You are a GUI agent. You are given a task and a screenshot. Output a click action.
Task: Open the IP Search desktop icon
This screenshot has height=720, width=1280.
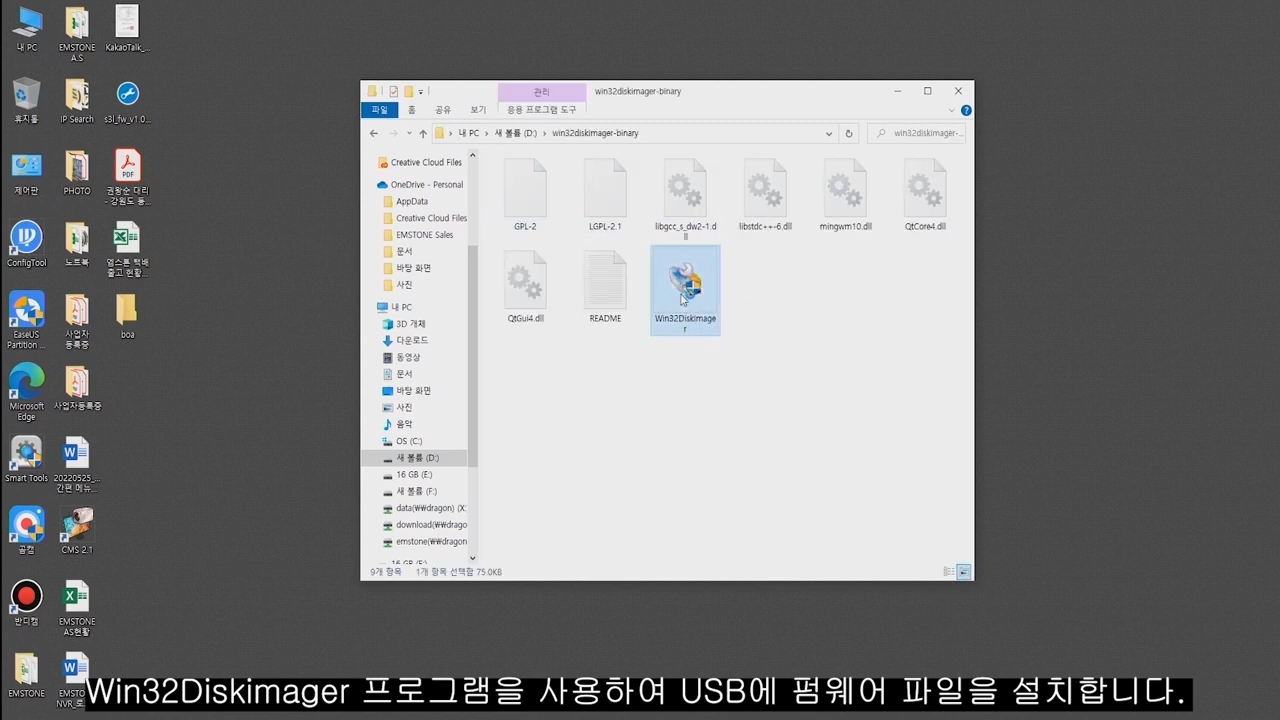(77, 101)
